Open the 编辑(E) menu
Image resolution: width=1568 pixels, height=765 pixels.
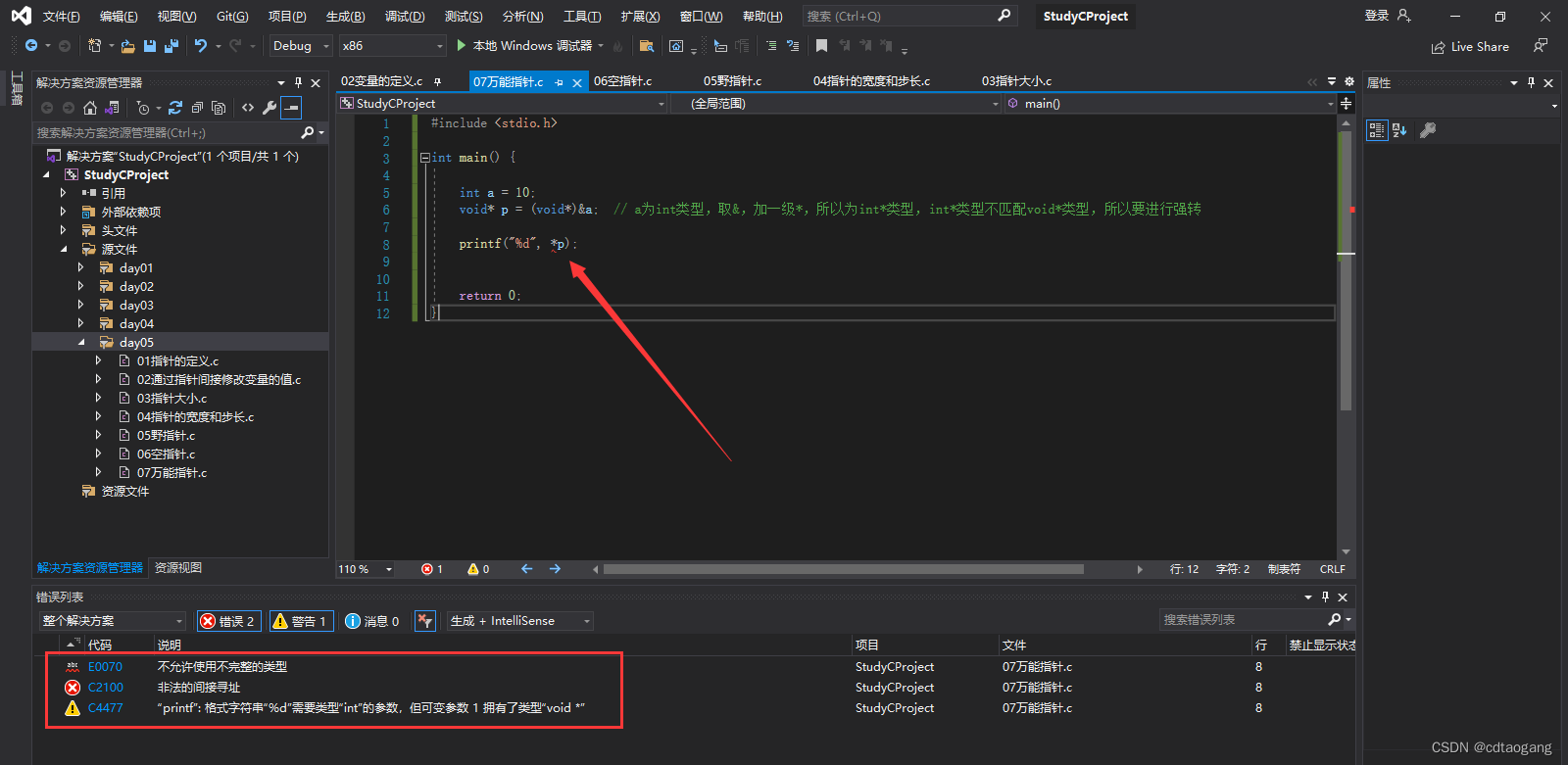coord(119,17)
